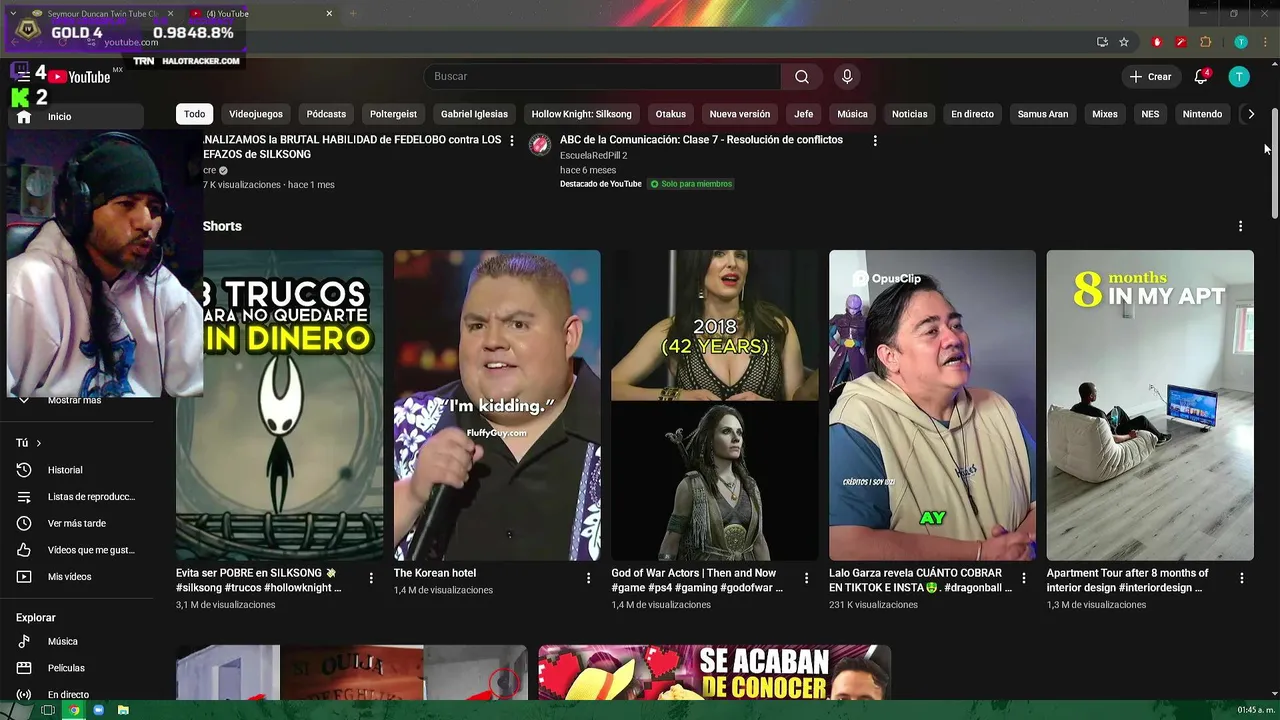Click the search magnifier button
Viewport: 1280px width, 720px height.
802,77
